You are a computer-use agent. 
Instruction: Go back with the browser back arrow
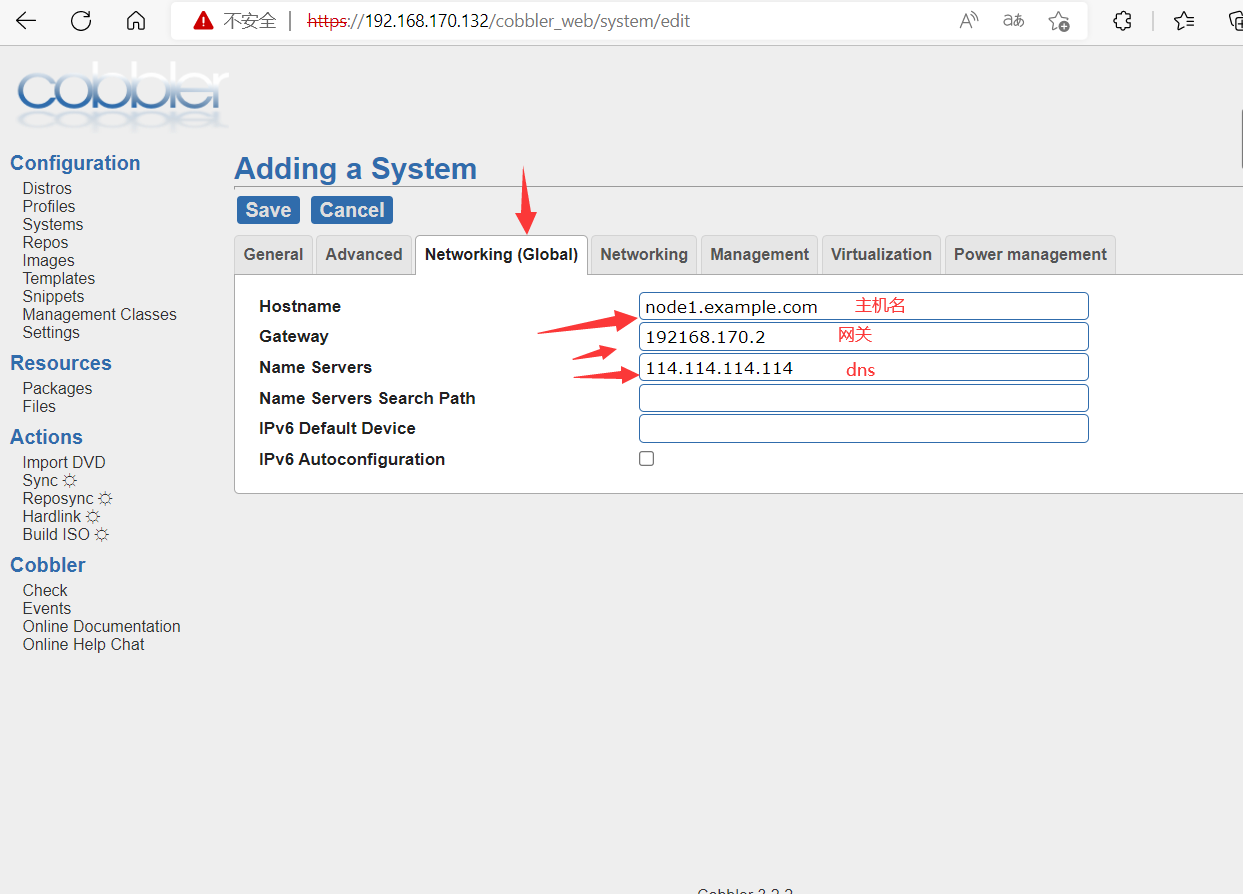click(26, 21)
